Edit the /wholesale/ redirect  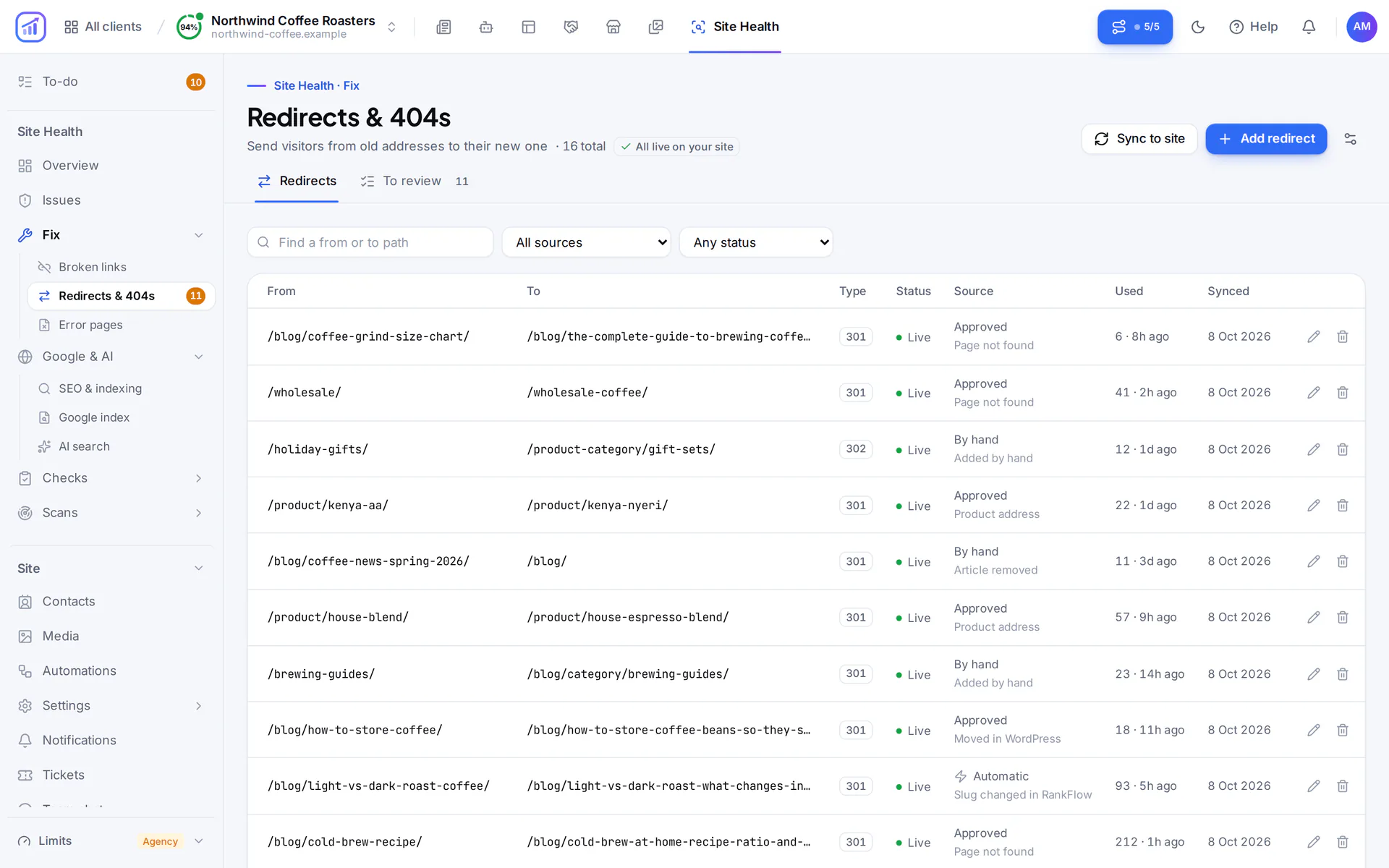(x=1314, y=393)
